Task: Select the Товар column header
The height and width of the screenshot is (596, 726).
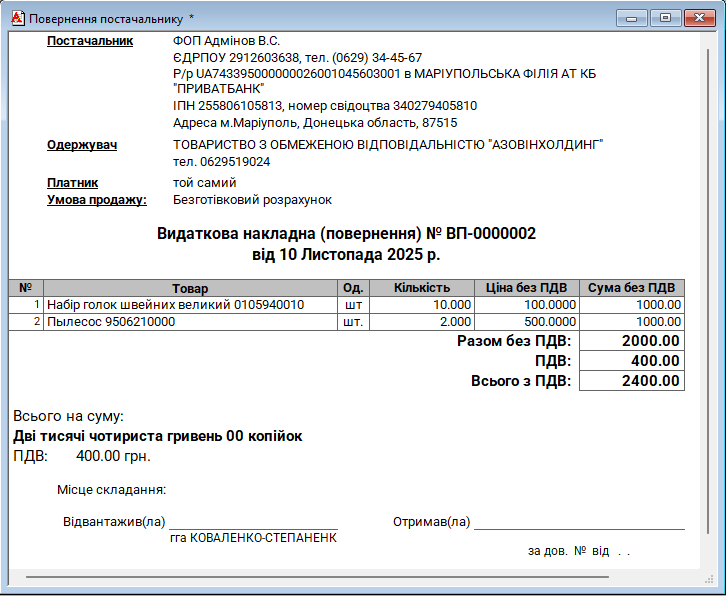Action: click(190, 288)
